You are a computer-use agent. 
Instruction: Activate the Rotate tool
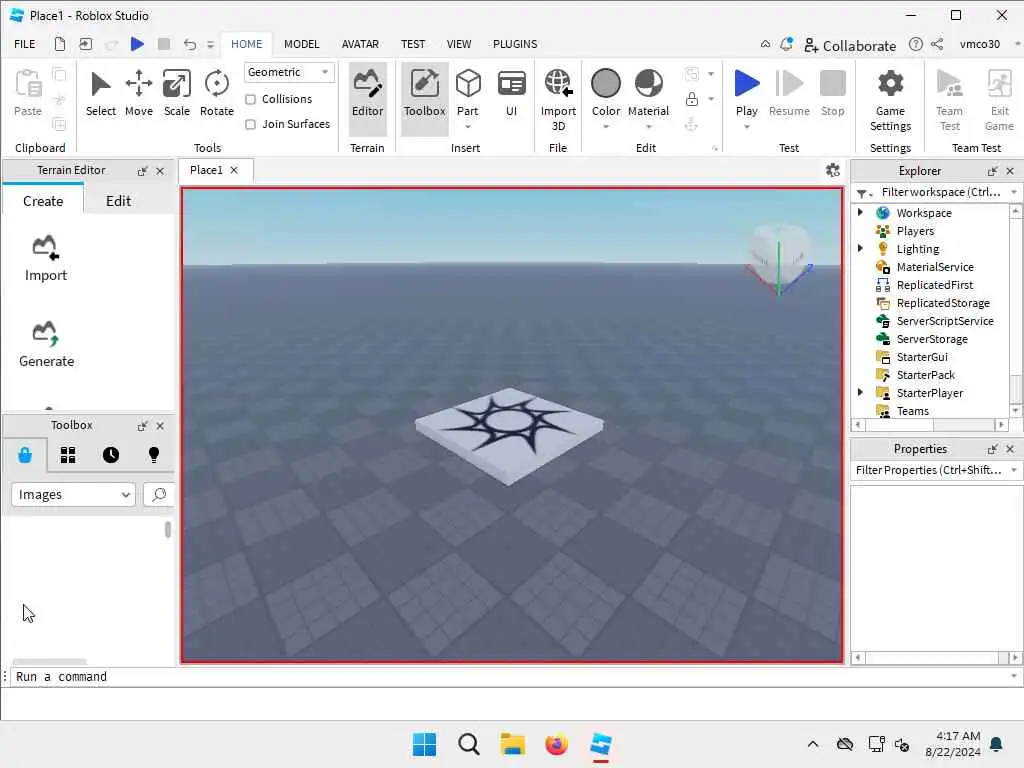[x=216, y=93]
